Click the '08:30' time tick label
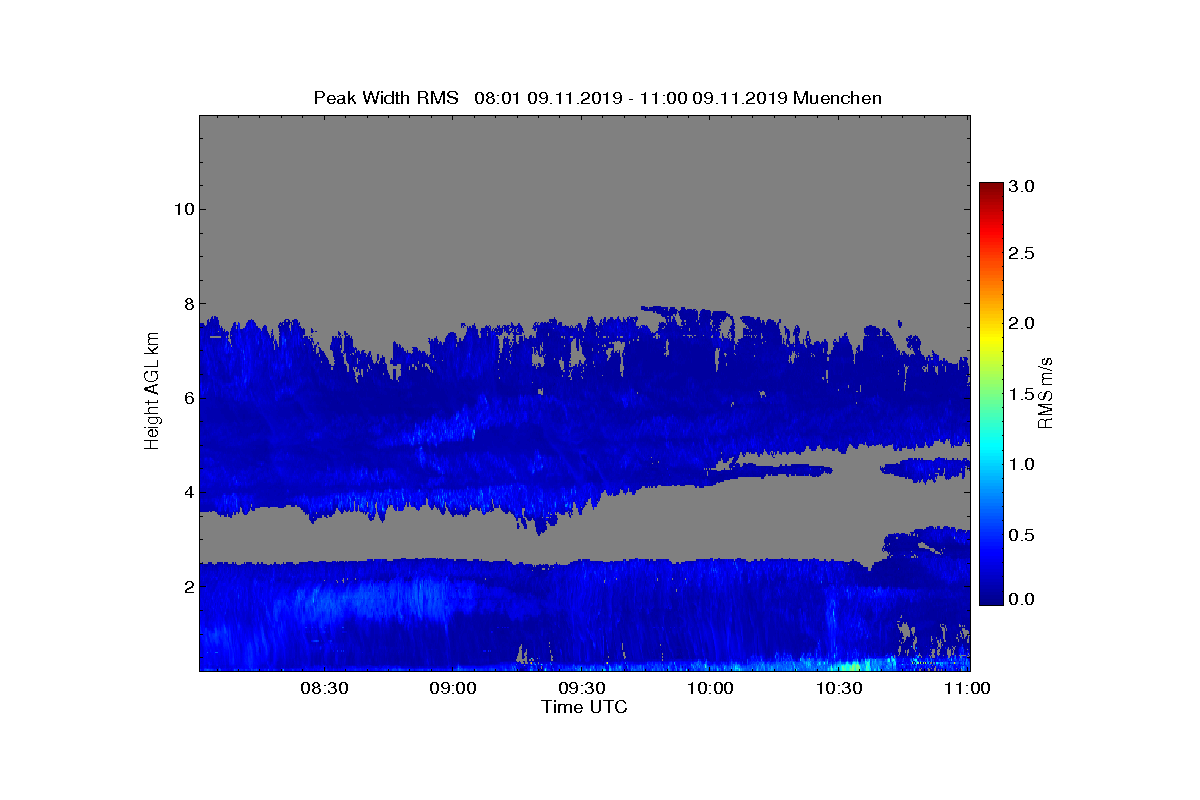Image resolution: width=1200 pixels, height=800 pixels. pyautogui.click(x=324, y=688)
